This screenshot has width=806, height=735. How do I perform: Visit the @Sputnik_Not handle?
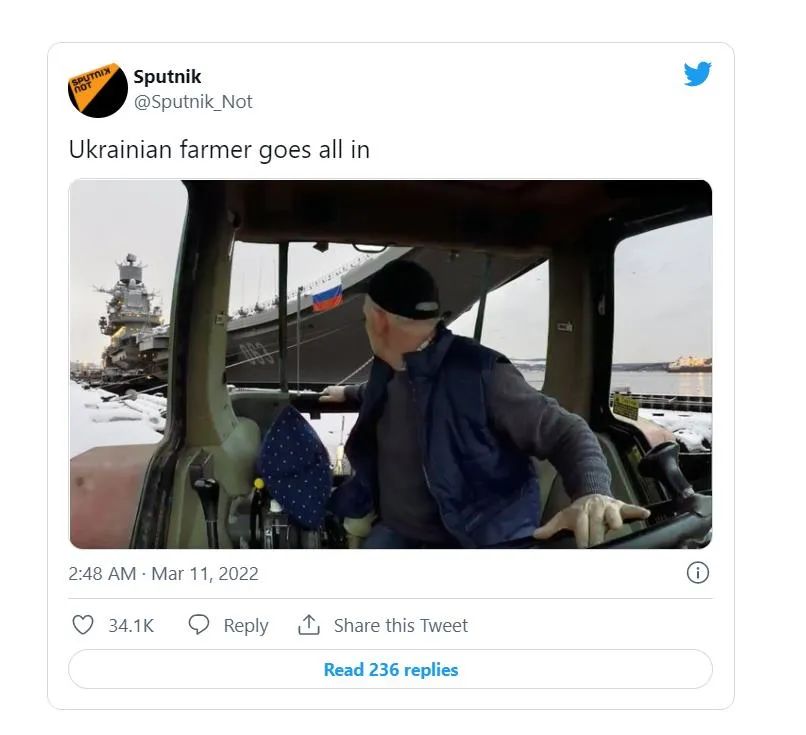click(x=193, y=102)
